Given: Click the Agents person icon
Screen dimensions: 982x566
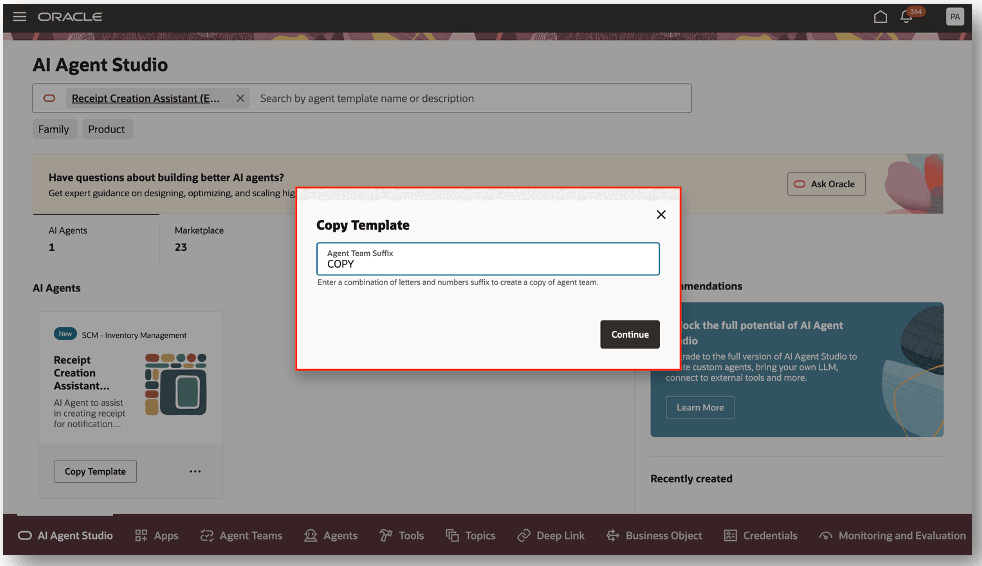Looking at the screenshot, I should [311, 535].
